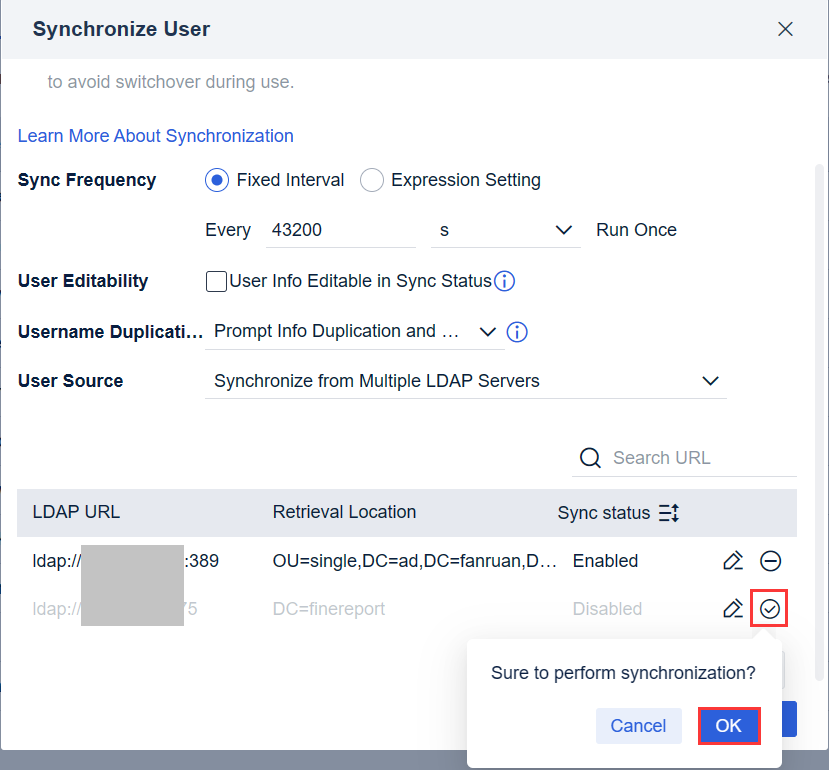The height and width of the screenshot is (770, 829).
Task: Select the Fixed Interval radio button
Action: [x=216, y=180]
